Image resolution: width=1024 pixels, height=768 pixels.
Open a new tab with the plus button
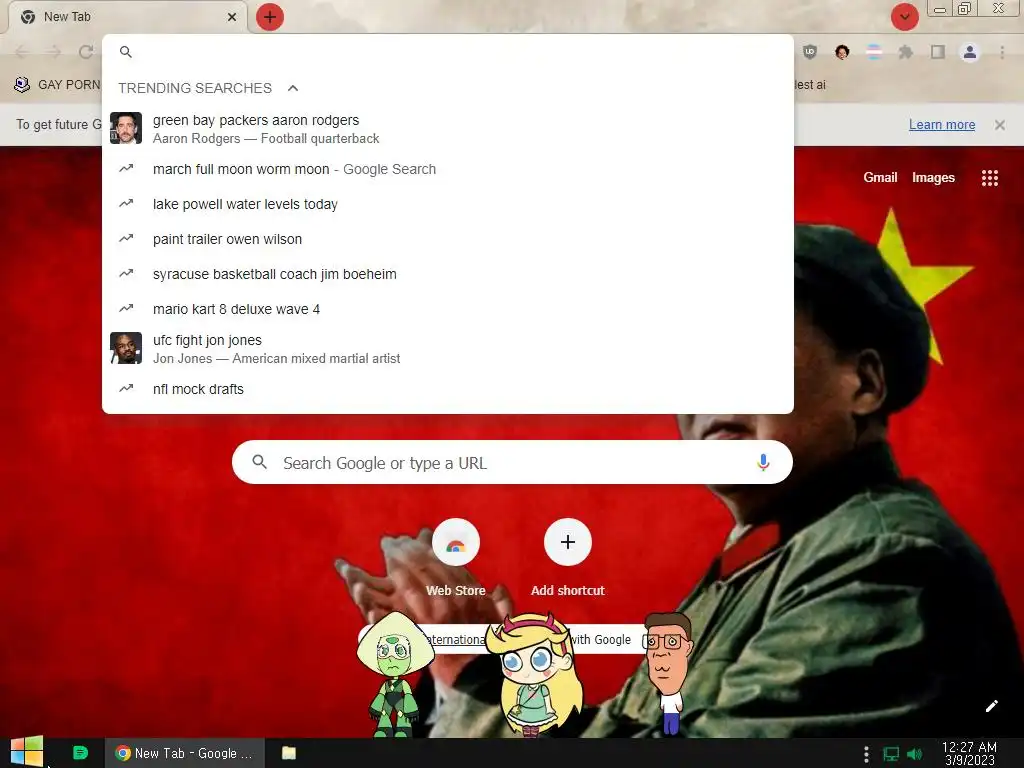[270, 17]
